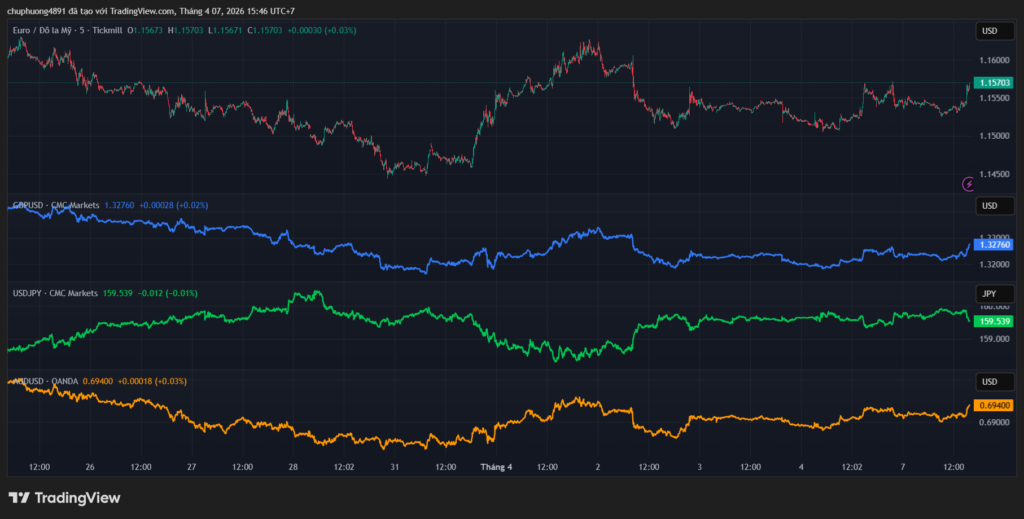Click the AUDUSD - OANDA legend title
Image resolution: width=1024 pixels, height=519 pixels.
[48, 381]
